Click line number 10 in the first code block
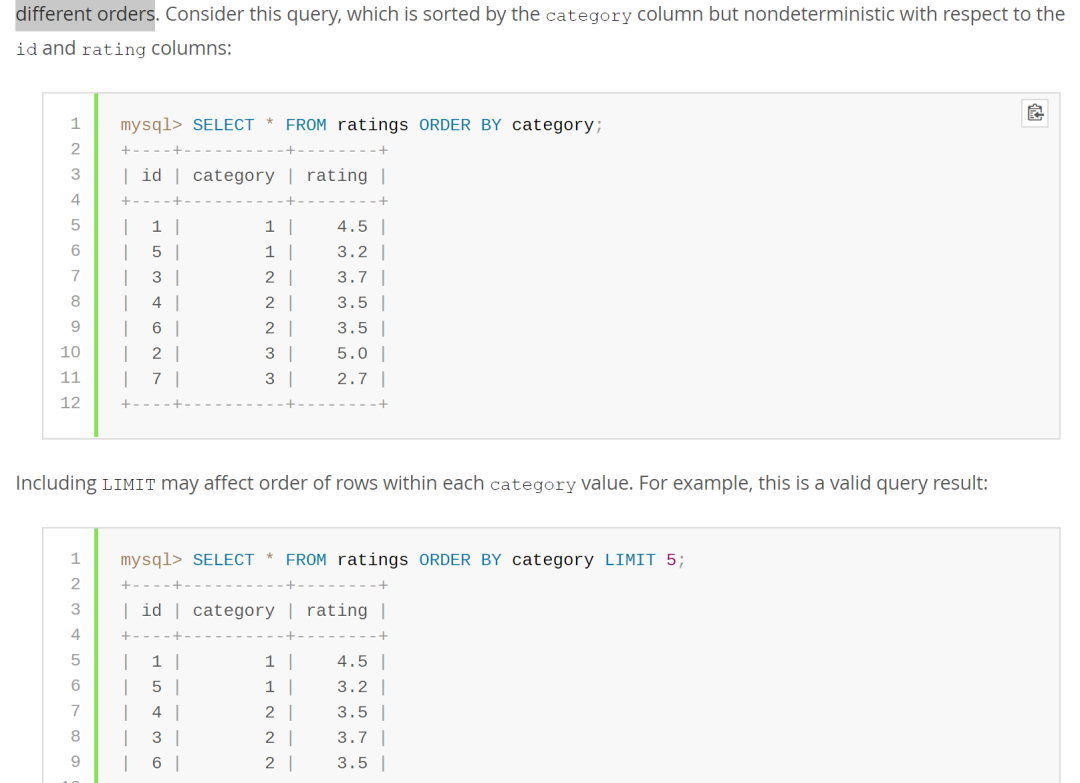The image size is (1080, 783). (70, 352)
